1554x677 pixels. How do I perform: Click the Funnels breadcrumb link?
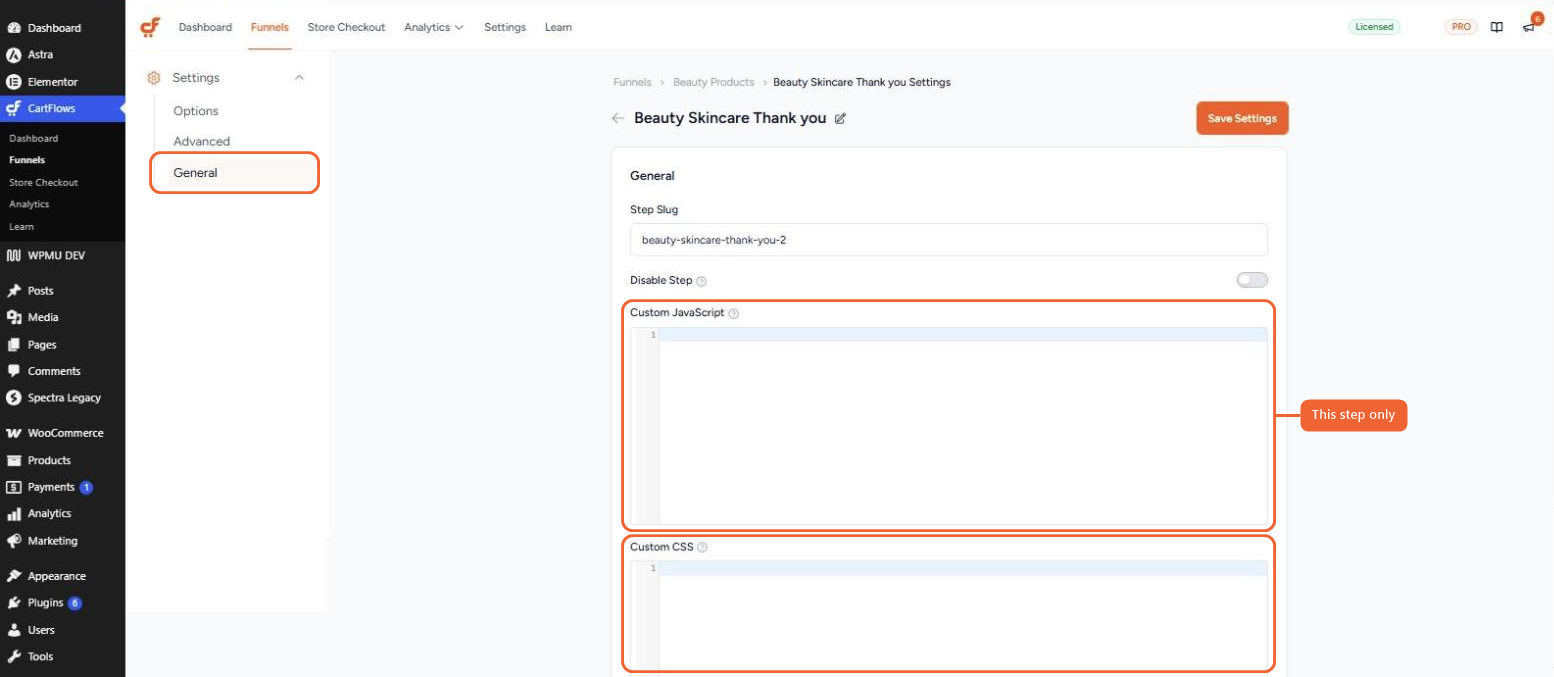tap(632, 82)
